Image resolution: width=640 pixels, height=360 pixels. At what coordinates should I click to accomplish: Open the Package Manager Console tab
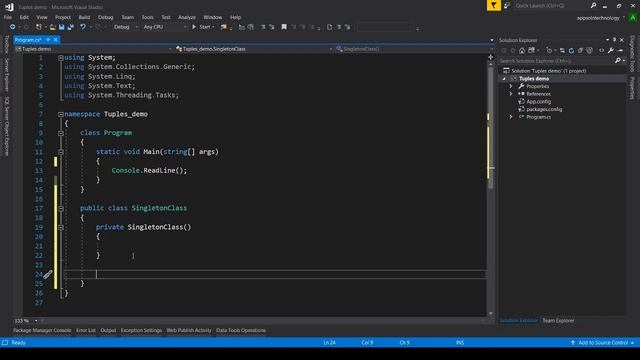pos(42,331)
